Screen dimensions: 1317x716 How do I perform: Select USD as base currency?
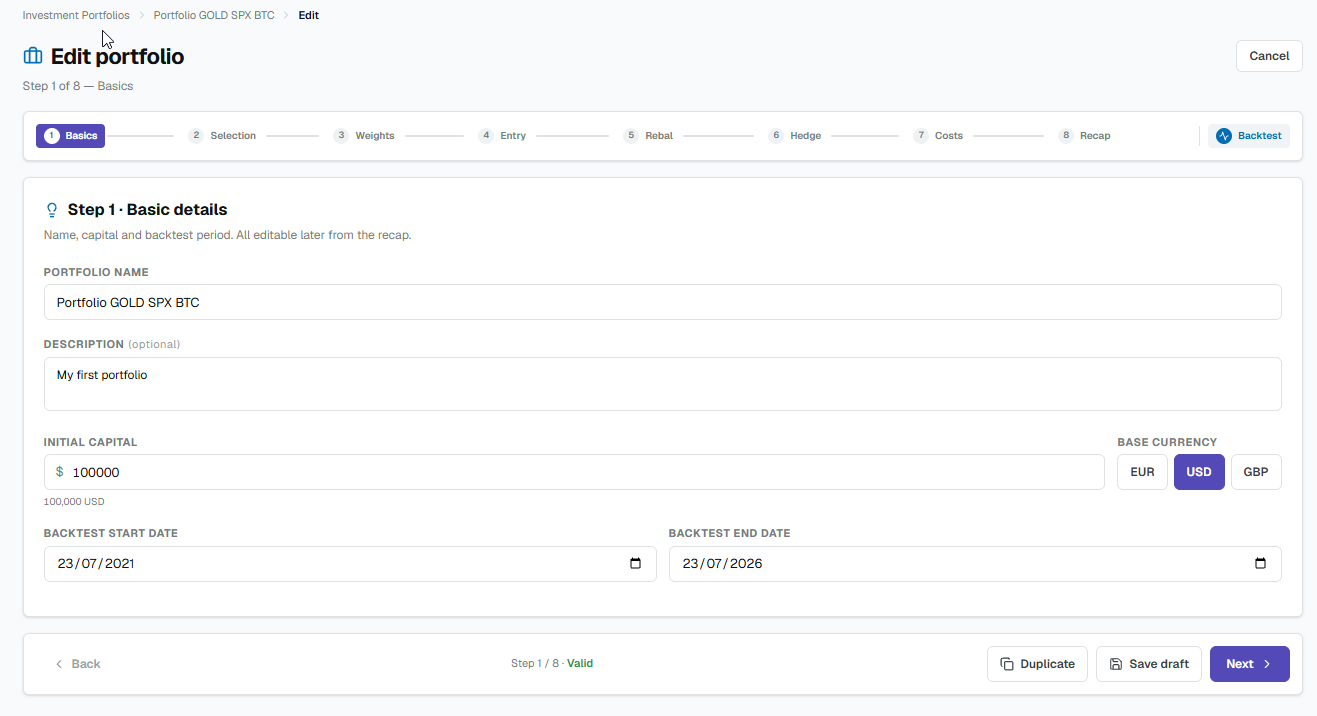tap(1199, 472)
